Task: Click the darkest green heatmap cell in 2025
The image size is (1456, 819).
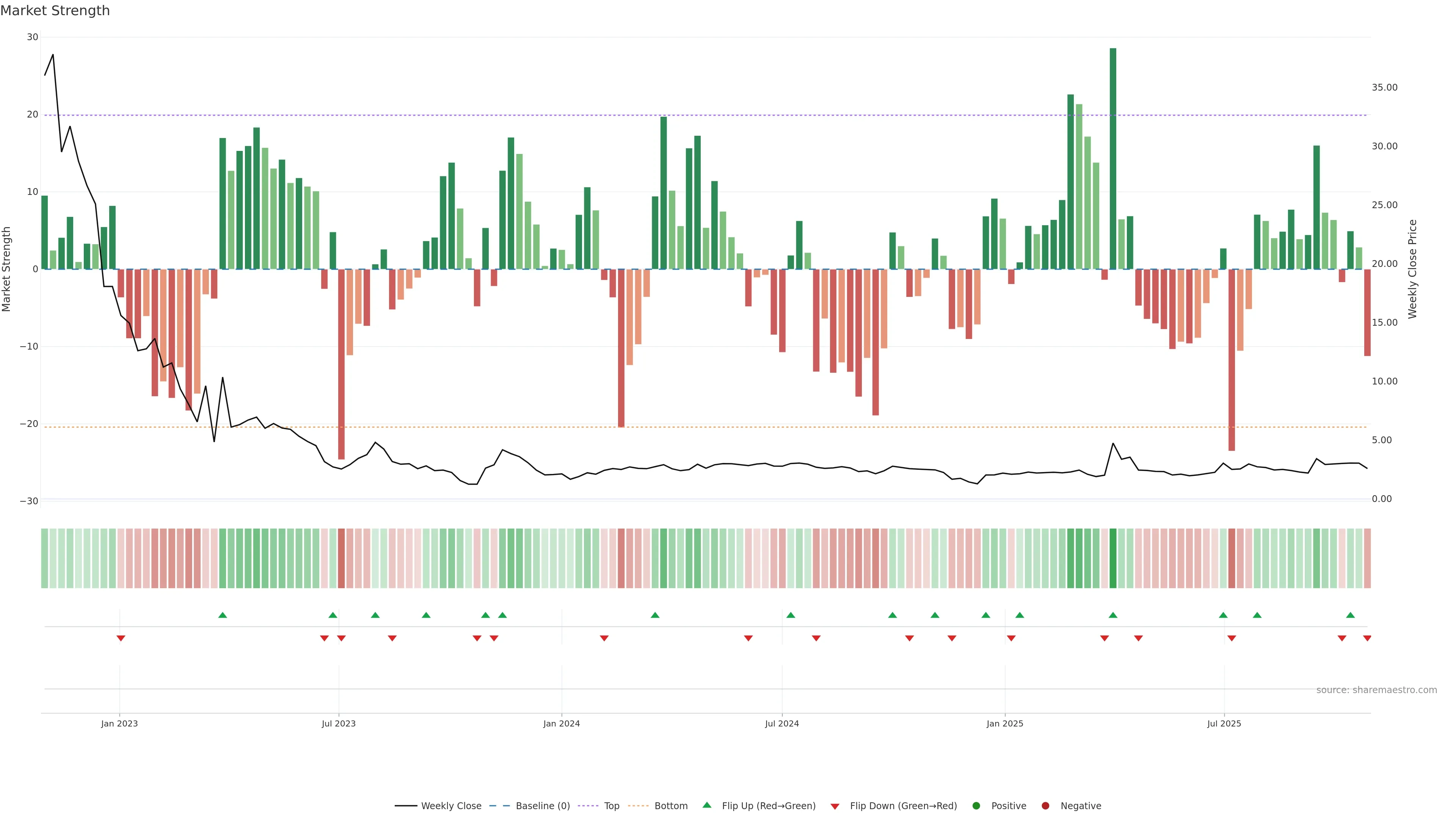Action: [1113, 559]
